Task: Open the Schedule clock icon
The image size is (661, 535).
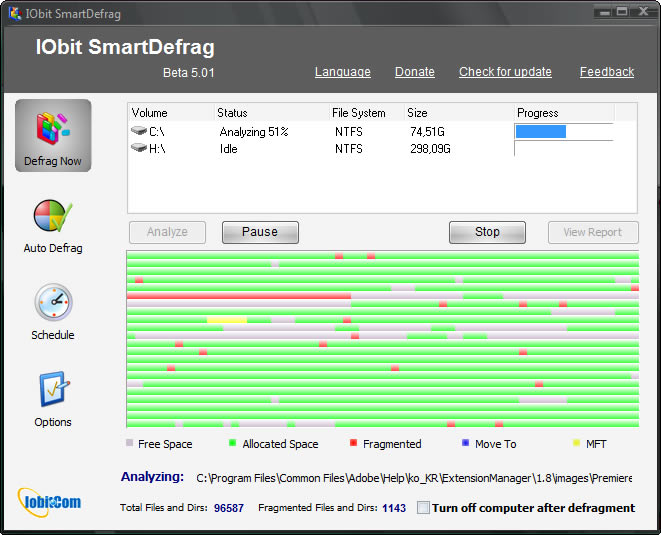Action: click(x=53, y=302)
